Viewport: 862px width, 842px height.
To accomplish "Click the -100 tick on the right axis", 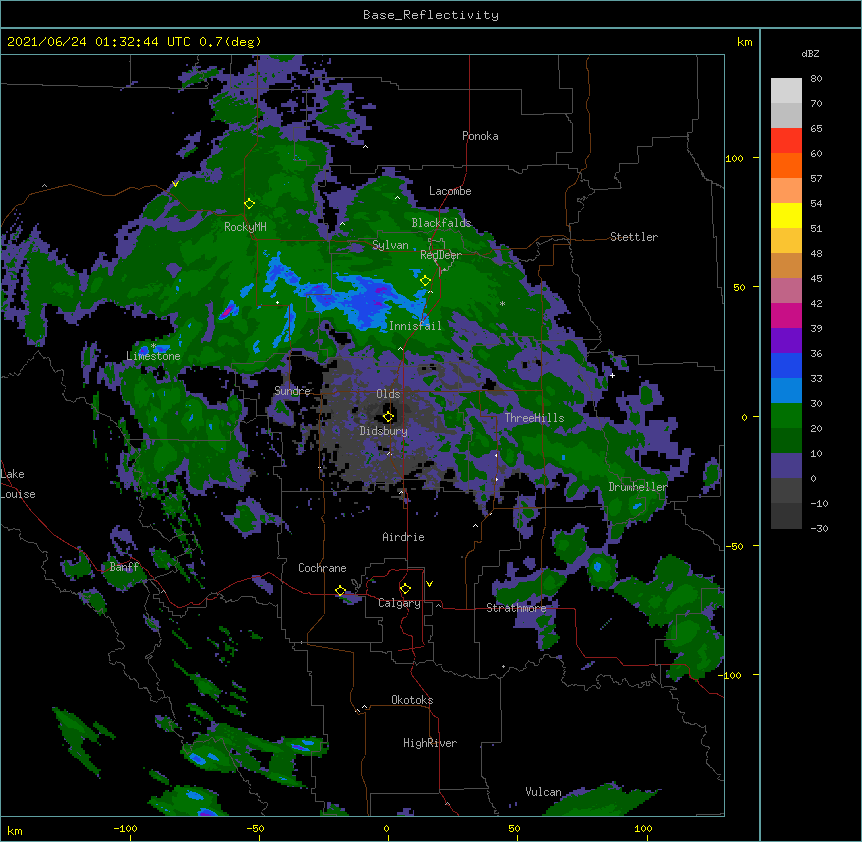I will pyautogui.click(x=731, y=675).
